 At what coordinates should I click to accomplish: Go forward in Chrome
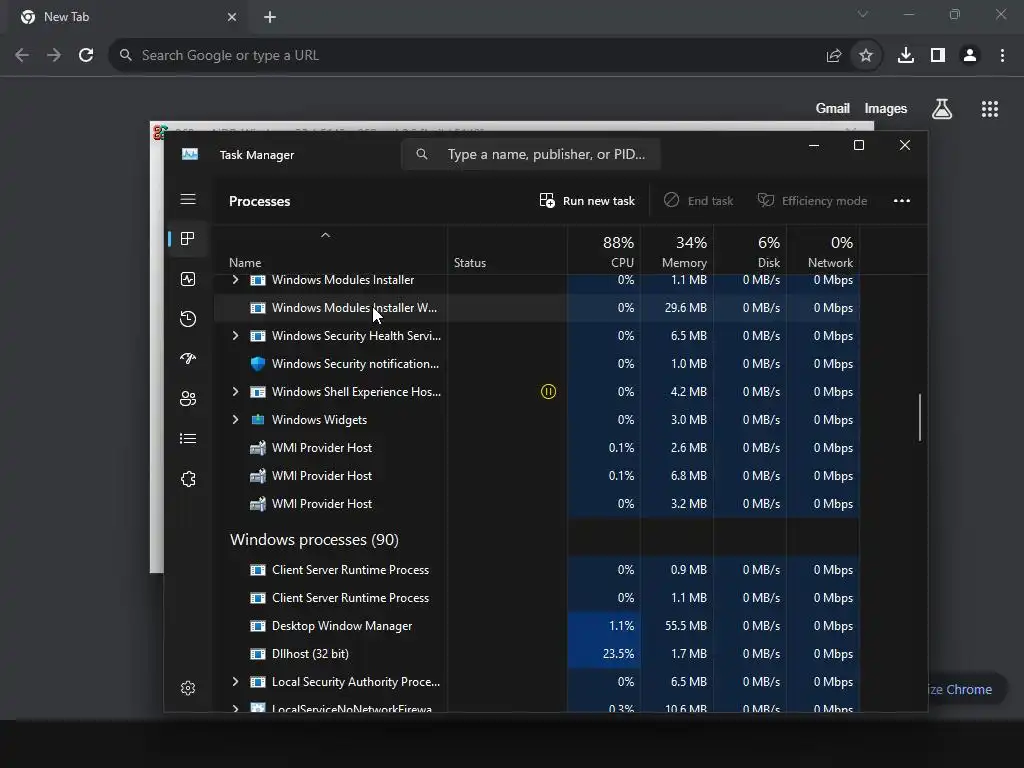click(x=54, y=56)
